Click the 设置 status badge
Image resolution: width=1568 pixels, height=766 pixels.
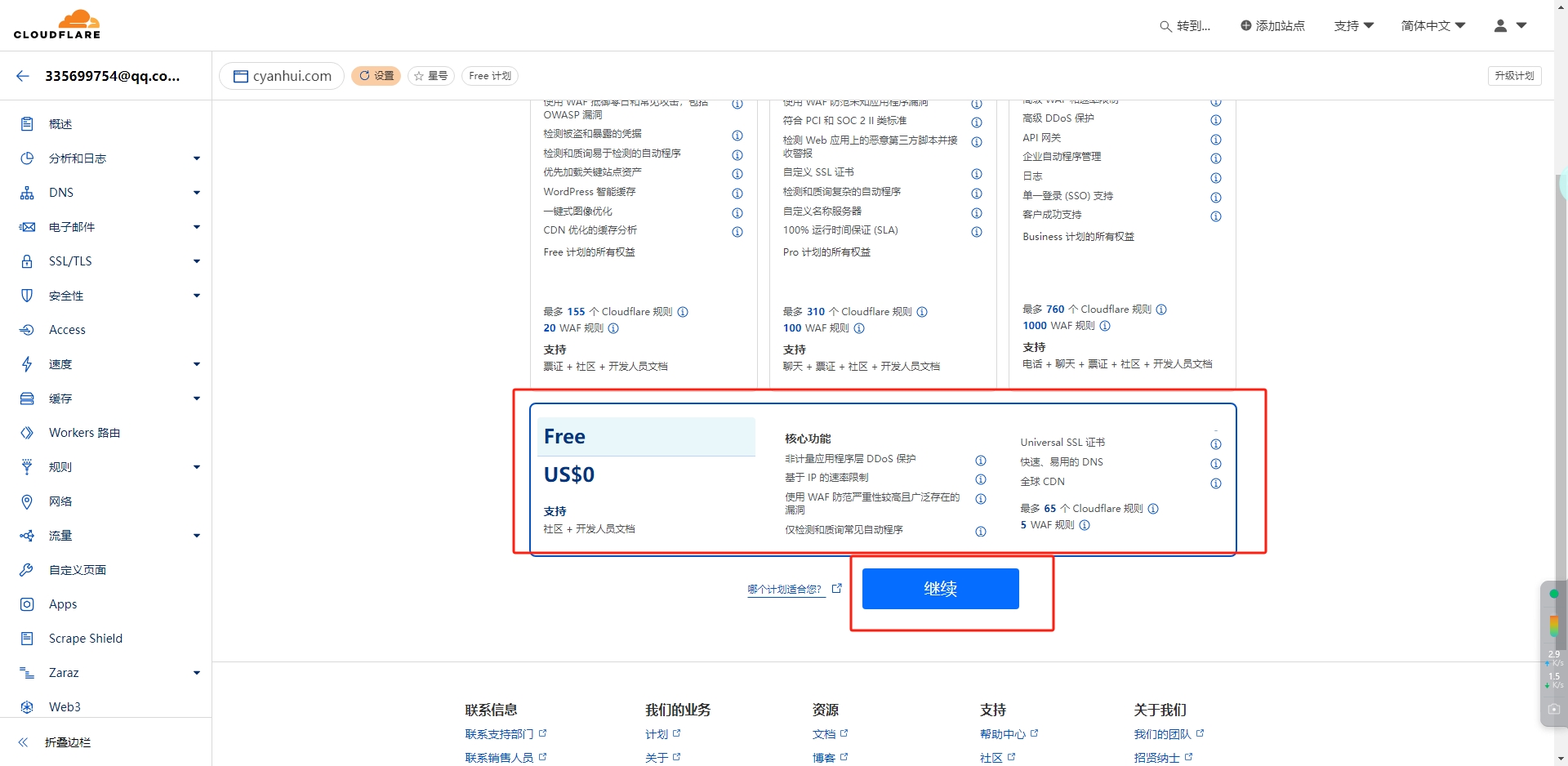(x=376, y=76)
